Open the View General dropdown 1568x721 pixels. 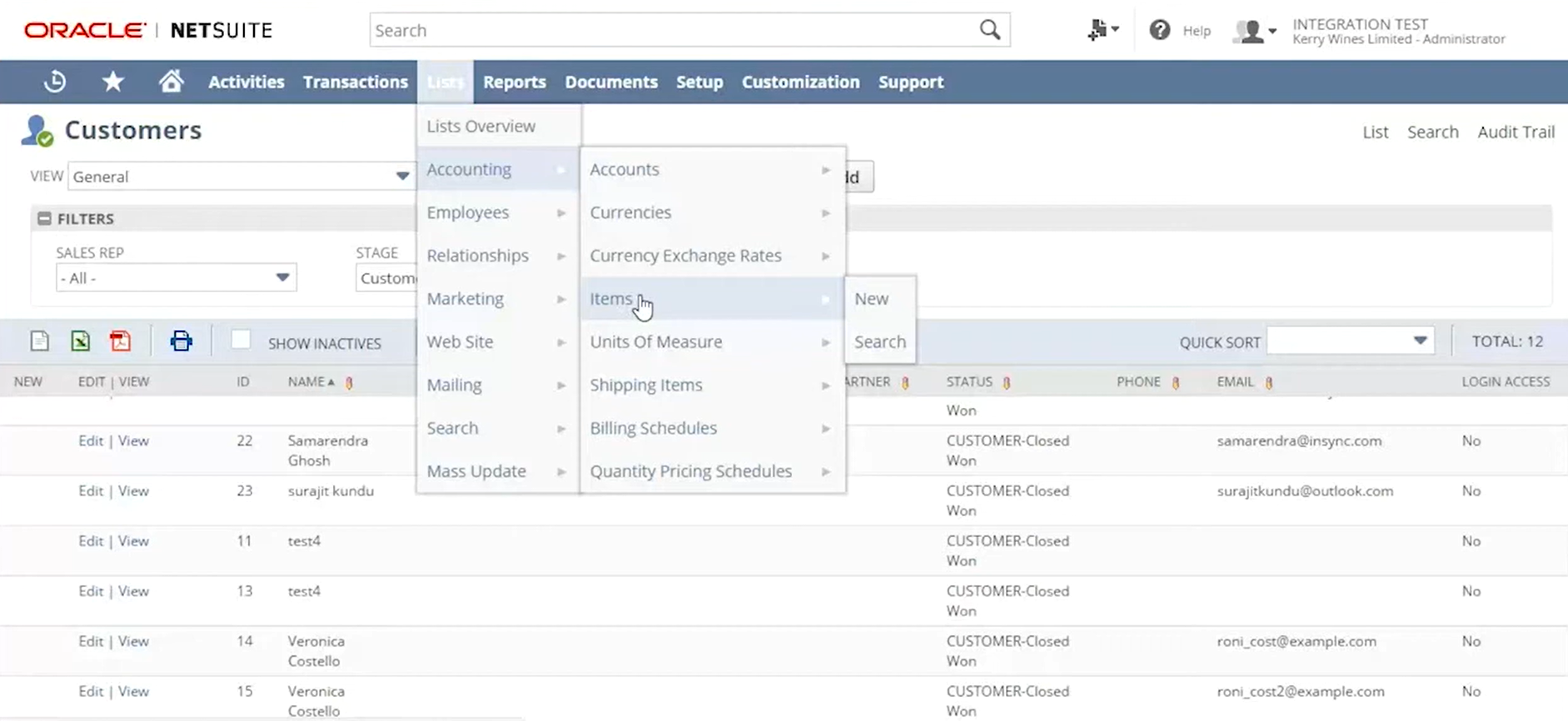point(241,177)
